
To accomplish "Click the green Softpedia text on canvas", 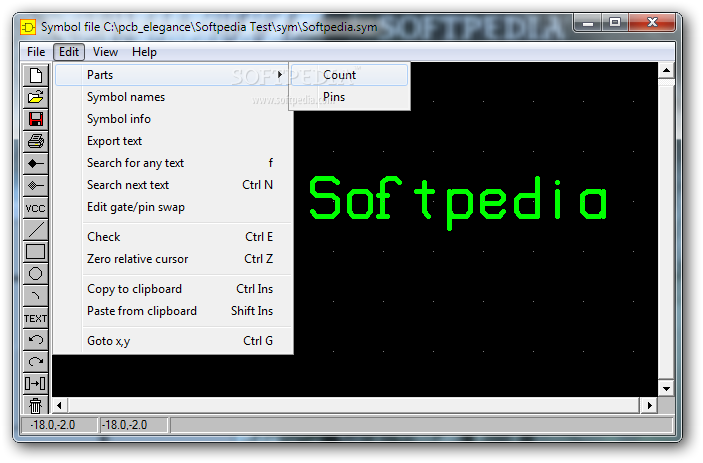I will [x=458, y=202].
